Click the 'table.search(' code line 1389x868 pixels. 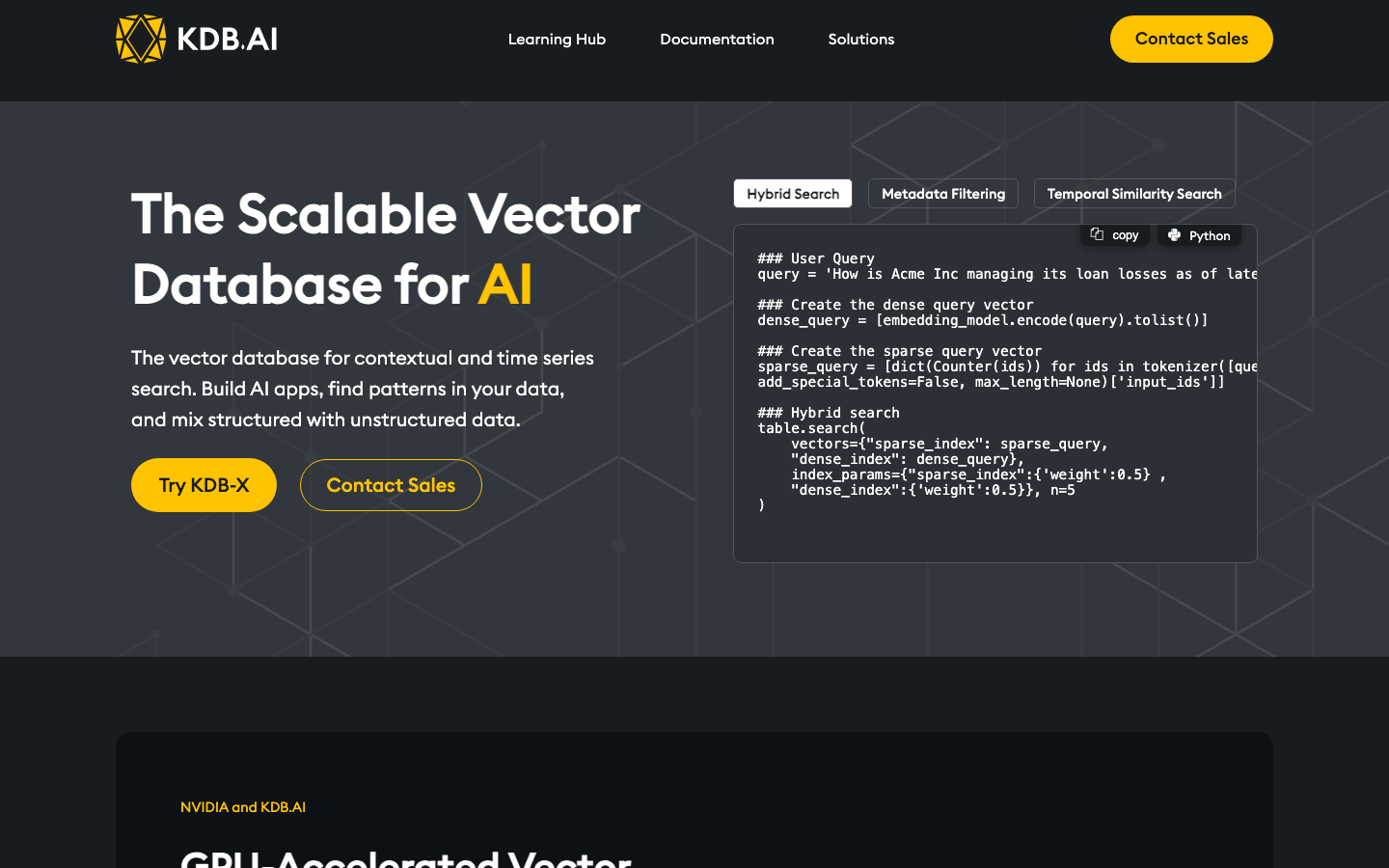click(811, 428)
